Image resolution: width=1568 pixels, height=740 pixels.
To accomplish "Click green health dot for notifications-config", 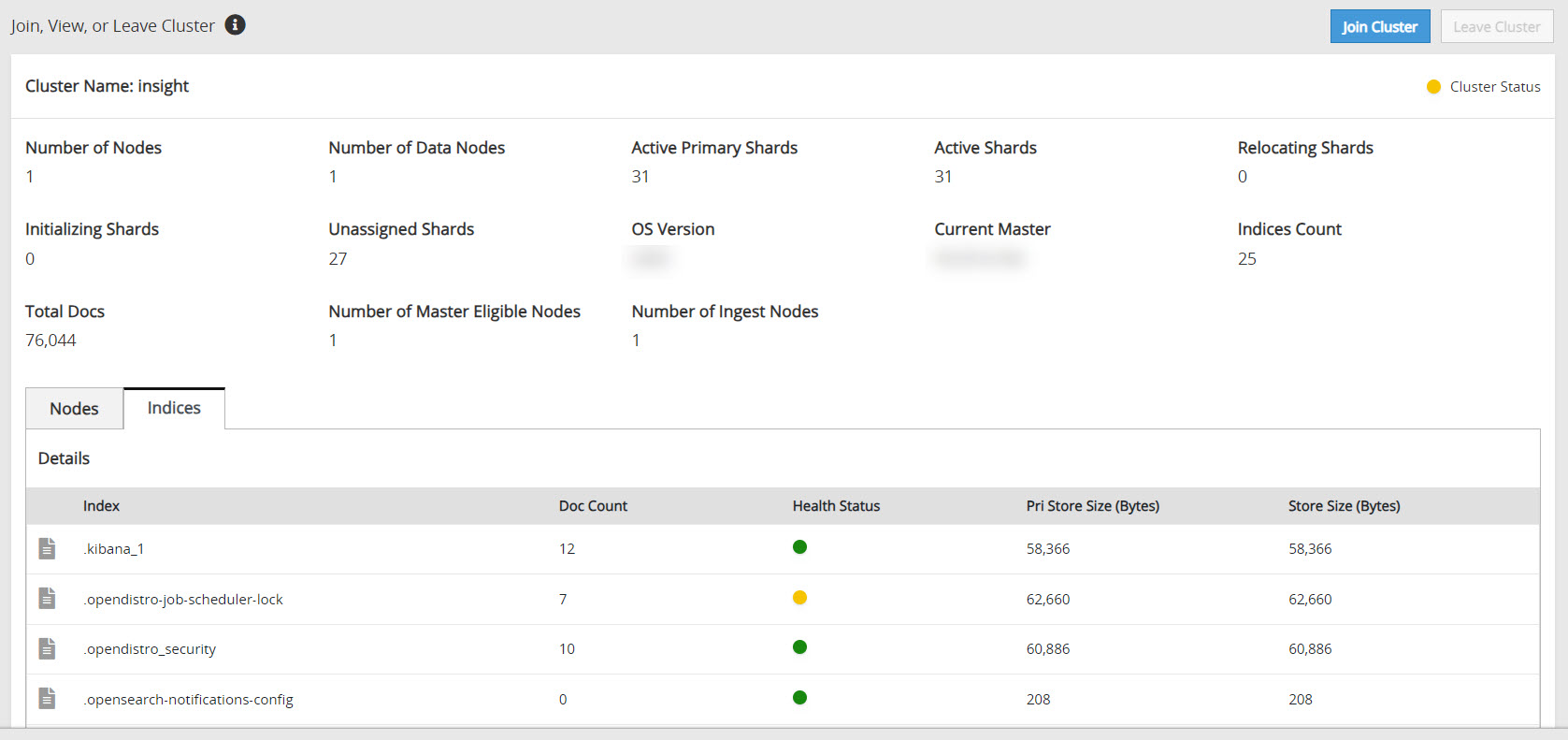I will point(799,698).
